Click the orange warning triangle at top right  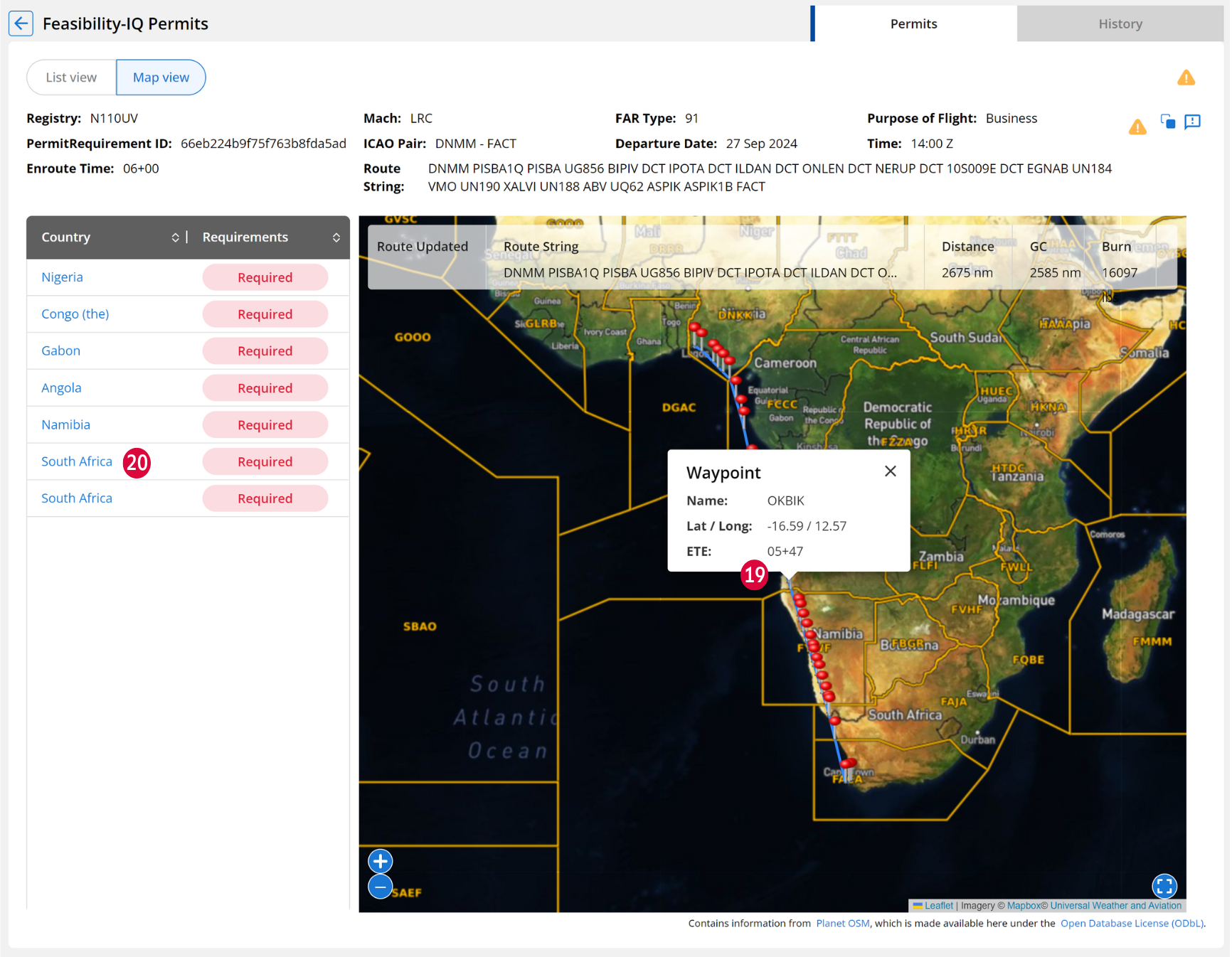coord(1186,77)
